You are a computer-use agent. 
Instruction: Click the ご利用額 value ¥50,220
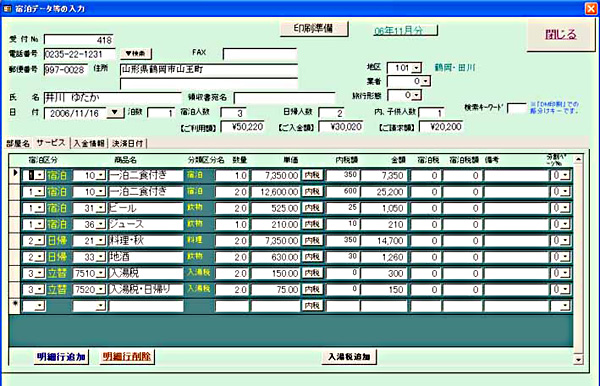243,127
